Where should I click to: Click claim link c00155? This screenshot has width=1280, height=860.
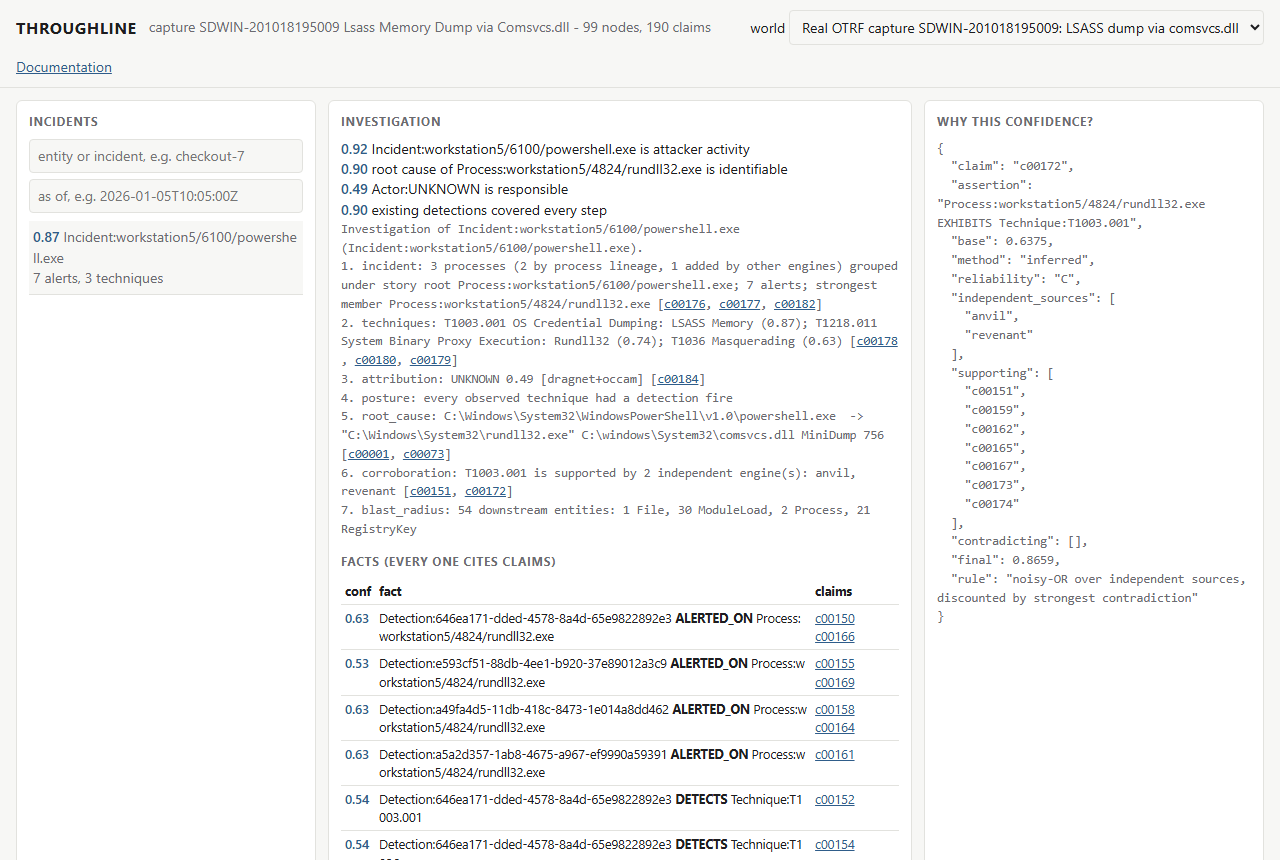[x=835, y=664]
